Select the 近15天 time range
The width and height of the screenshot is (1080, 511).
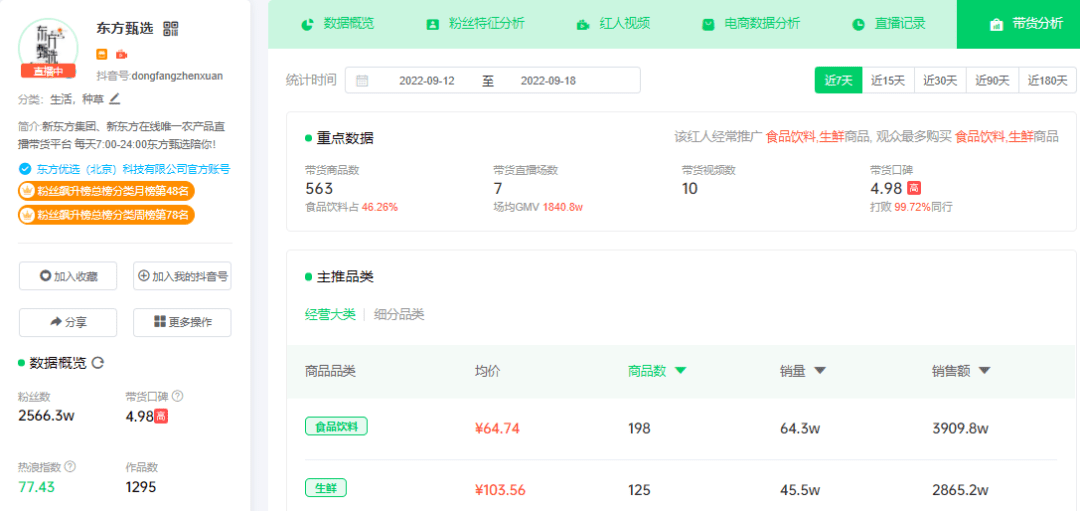point(888,80)
